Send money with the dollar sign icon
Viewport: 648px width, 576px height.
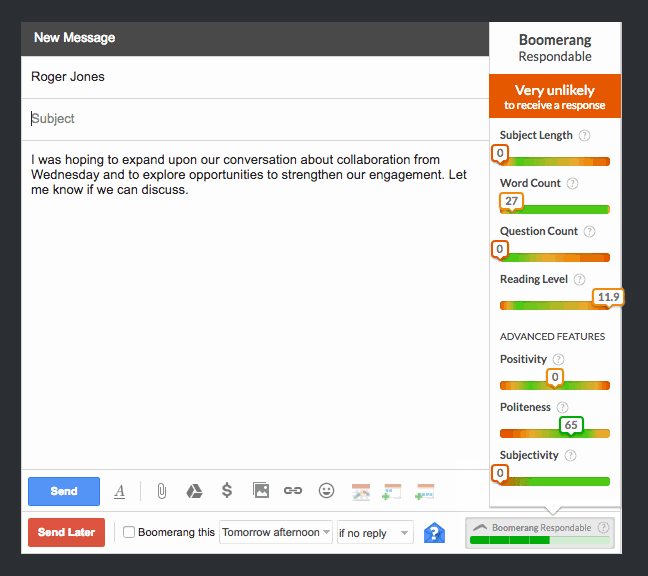[227, 490]
